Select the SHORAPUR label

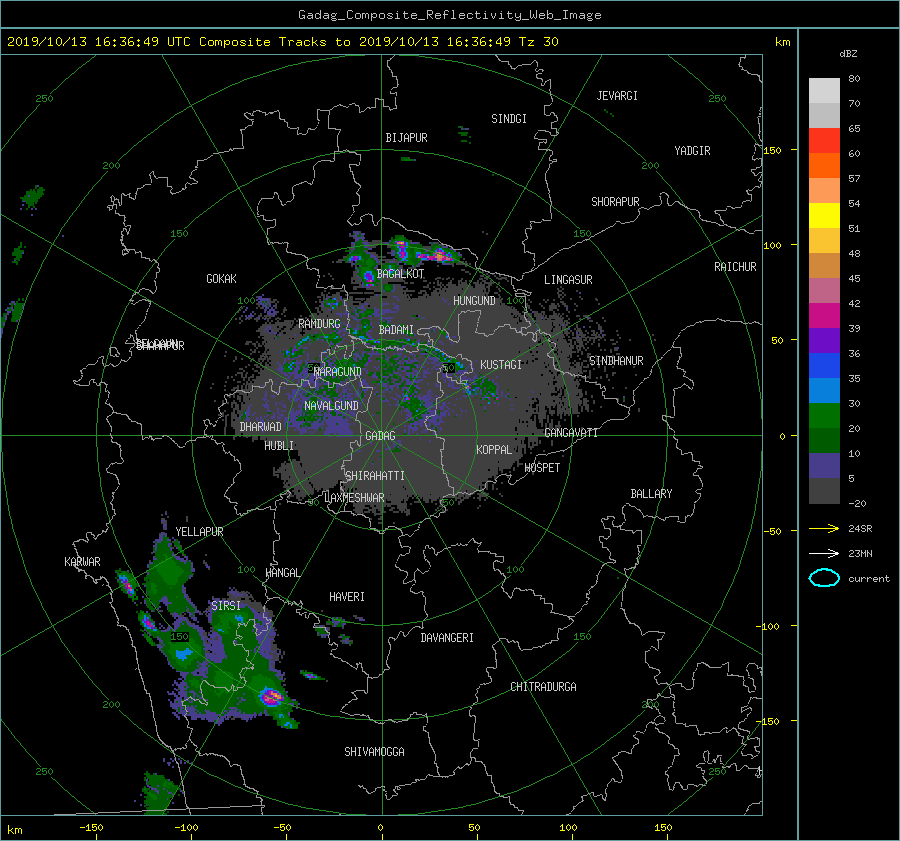coord(615,202)
